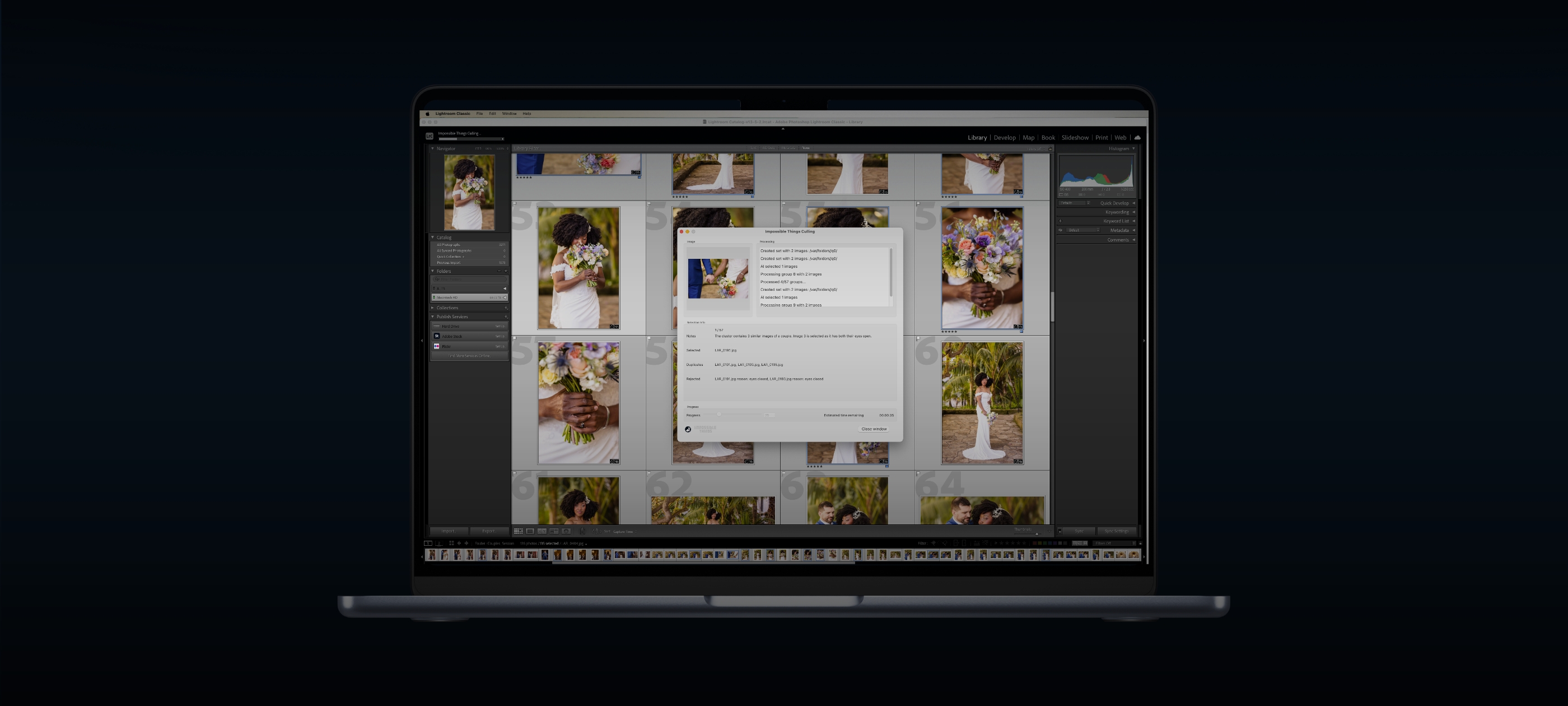
Task: Switch to Loupe view using its toolbar icon
Action: [x=530, y=532]
